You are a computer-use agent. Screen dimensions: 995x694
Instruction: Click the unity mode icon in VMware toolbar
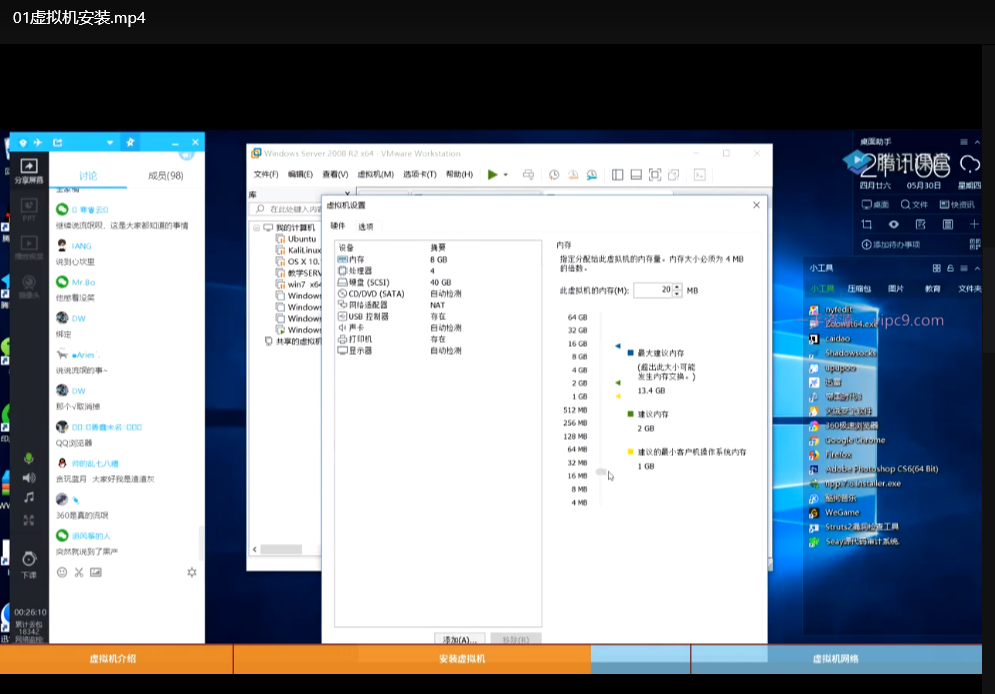tap(674, 174)
